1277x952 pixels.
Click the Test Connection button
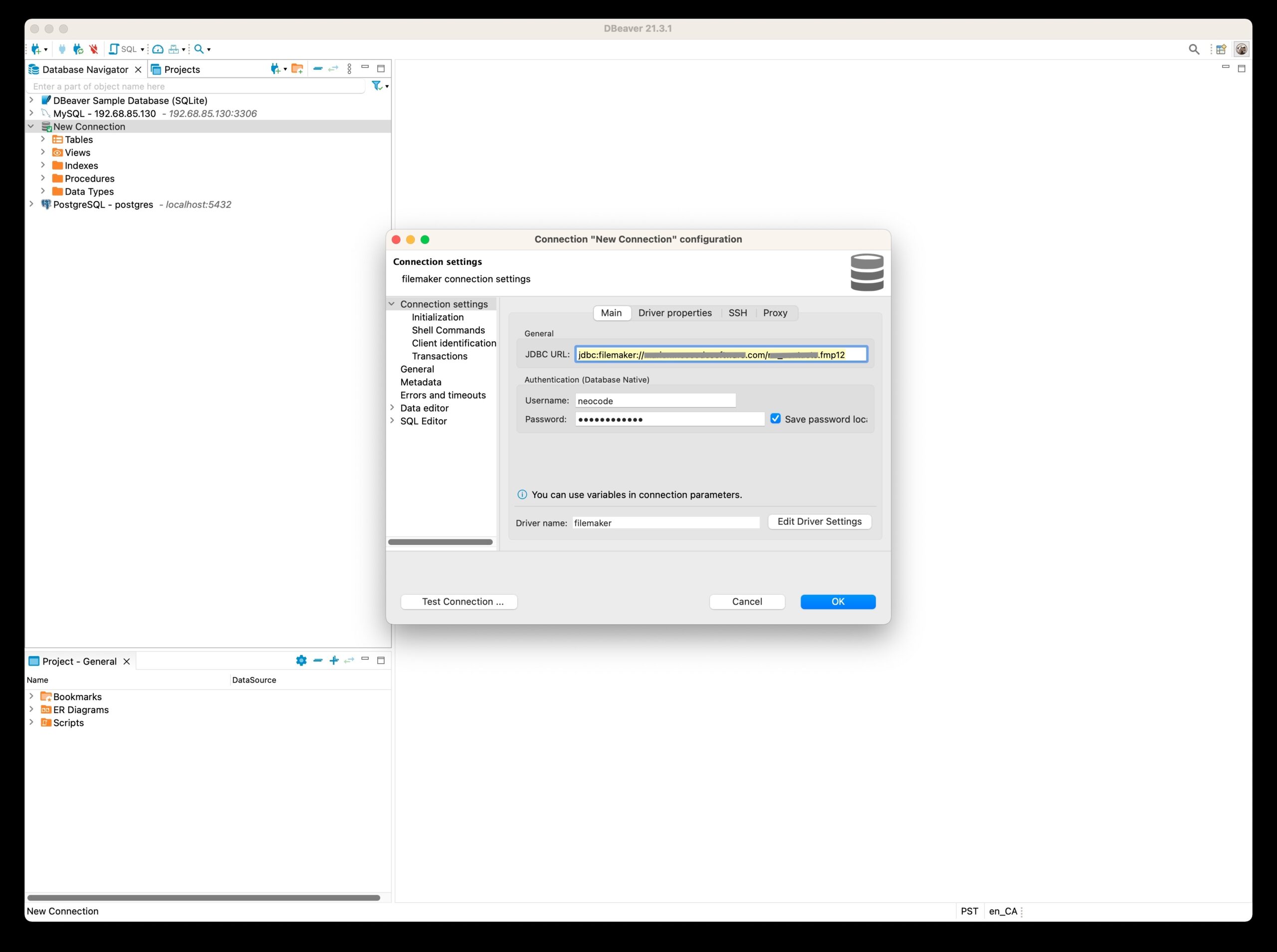pos(459,602)
